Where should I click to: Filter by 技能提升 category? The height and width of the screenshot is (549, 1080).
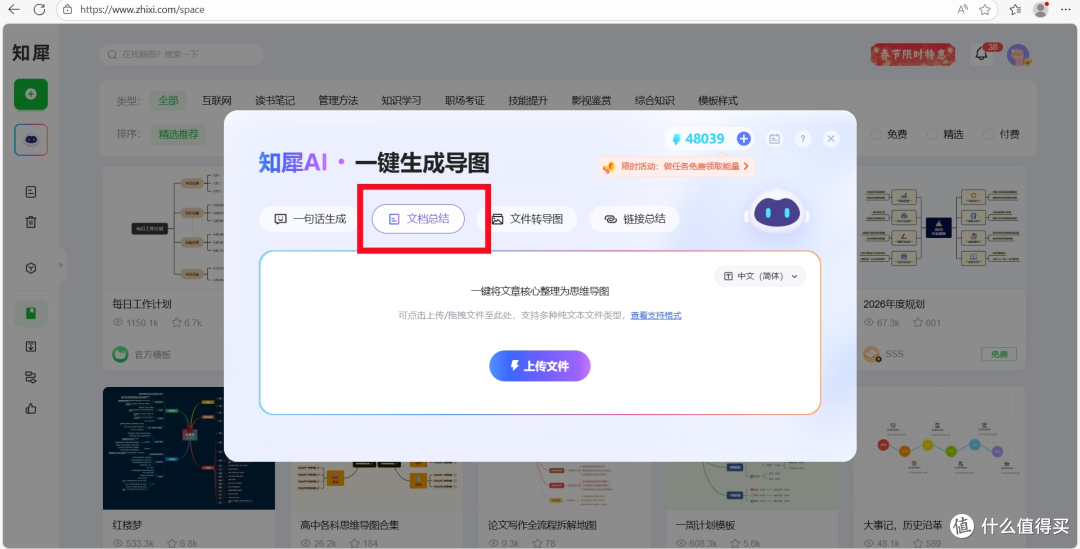[528, 101]
